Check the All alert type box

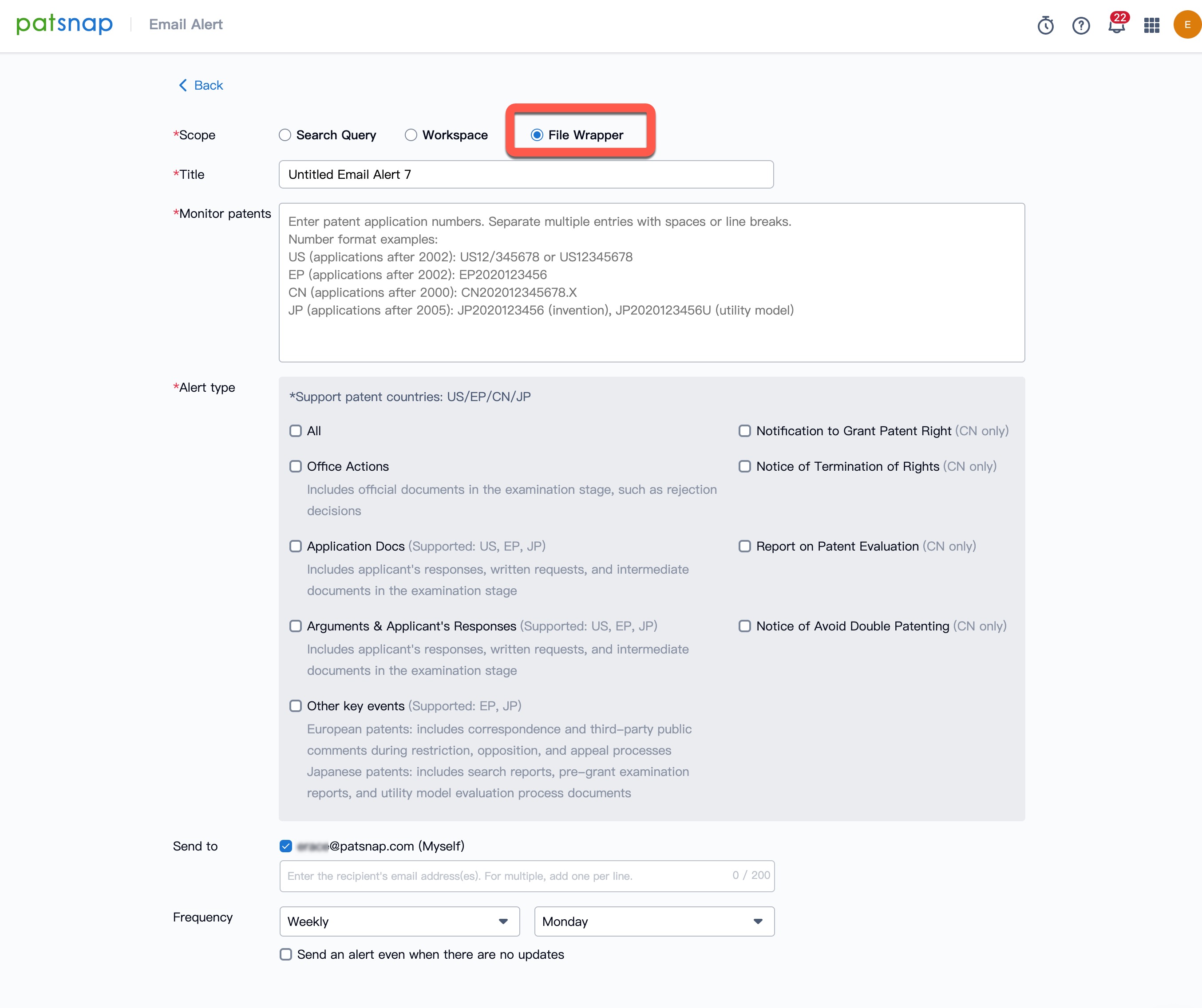[x=295, y=431]
